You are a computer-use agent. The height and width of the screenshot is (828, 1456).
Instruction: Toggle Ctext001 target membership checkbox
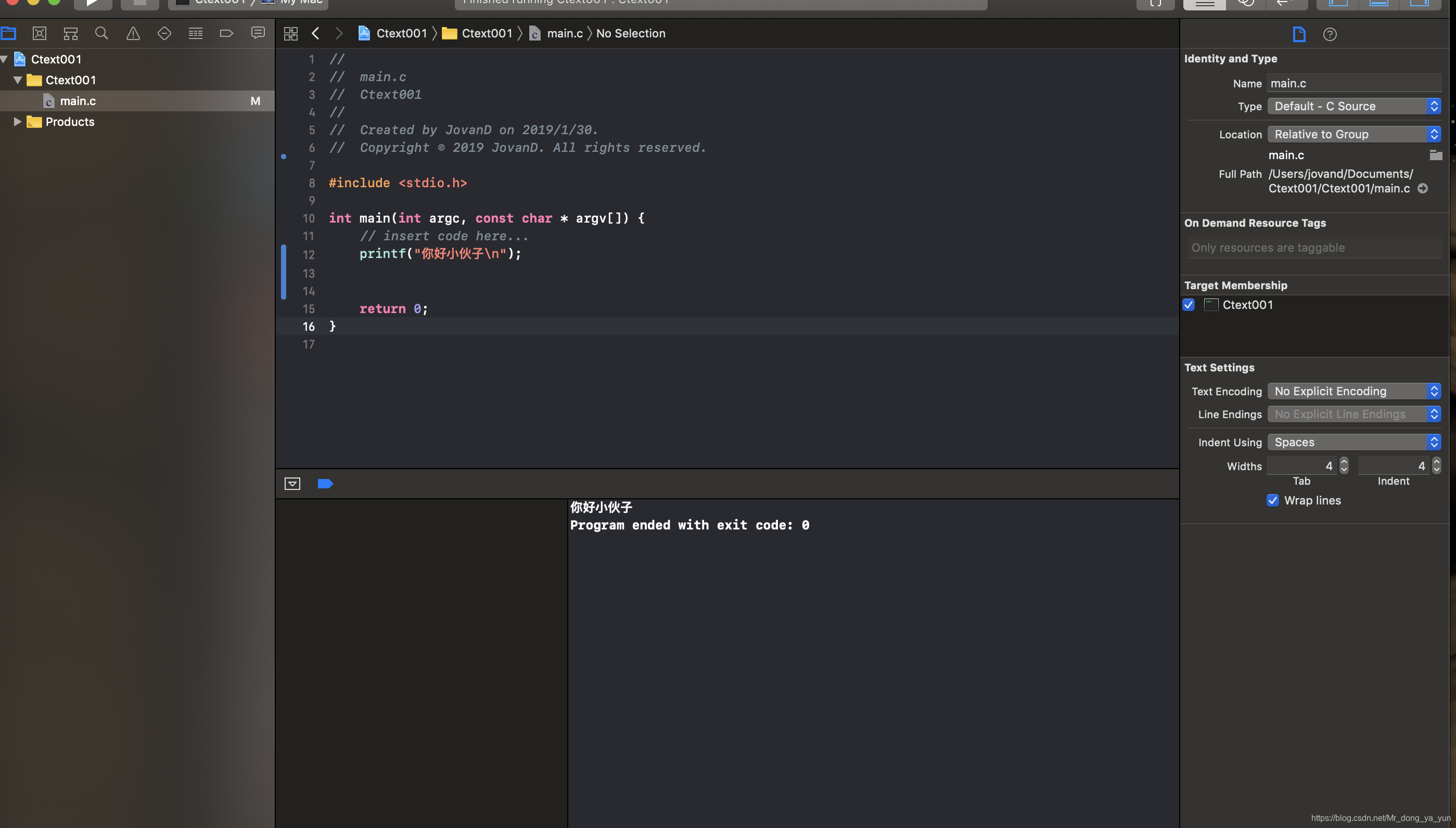(1189, 305)
